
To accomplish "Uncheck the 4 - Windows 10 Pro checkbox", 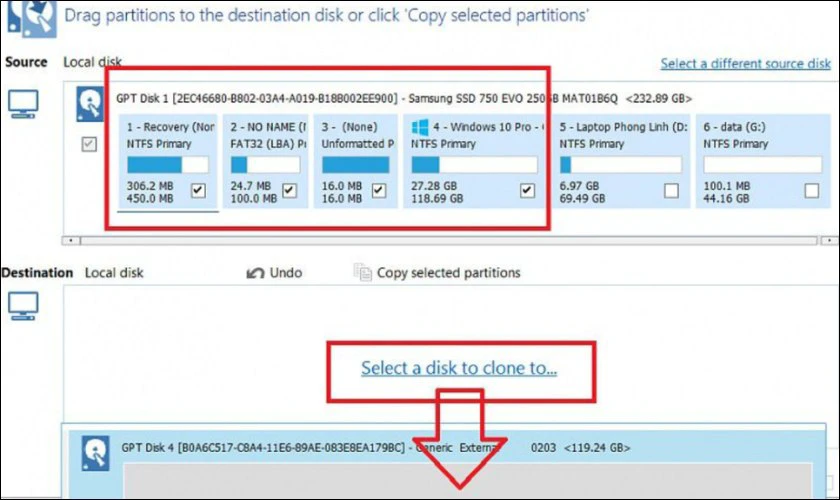I will [527, 190].
